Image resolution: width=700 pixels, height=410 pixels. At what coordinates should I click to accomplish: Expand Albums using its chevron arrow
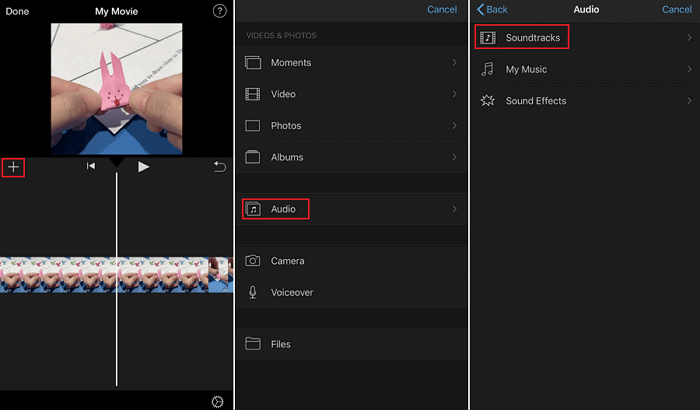pos(455,157)
